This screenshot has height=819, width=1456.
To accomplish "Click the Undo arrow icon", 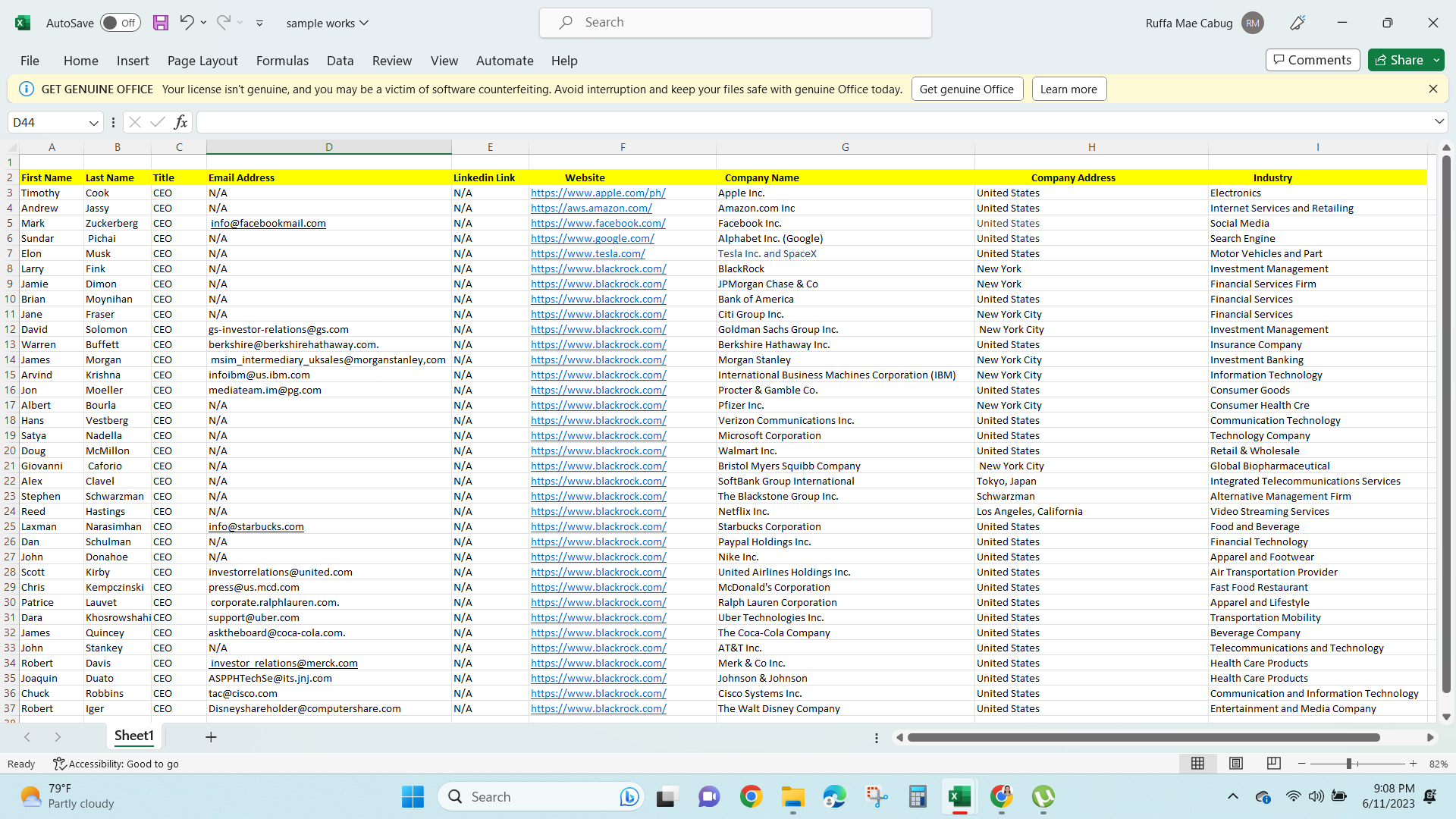I will [x=187, y=23].
